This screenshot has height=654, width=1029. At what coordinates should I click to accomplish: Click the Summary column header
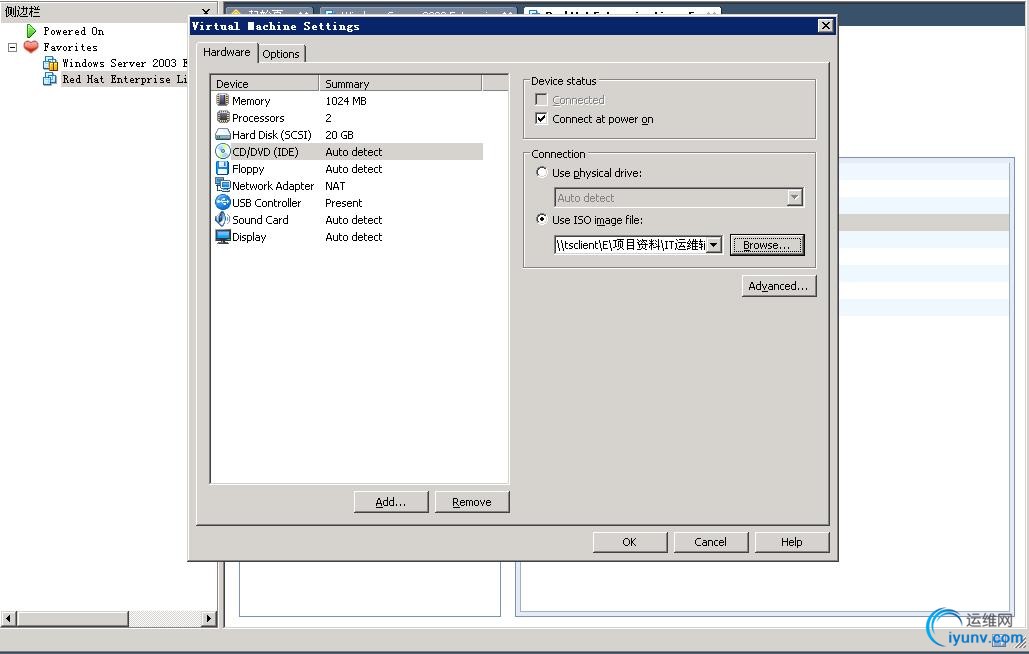(400, 83)
